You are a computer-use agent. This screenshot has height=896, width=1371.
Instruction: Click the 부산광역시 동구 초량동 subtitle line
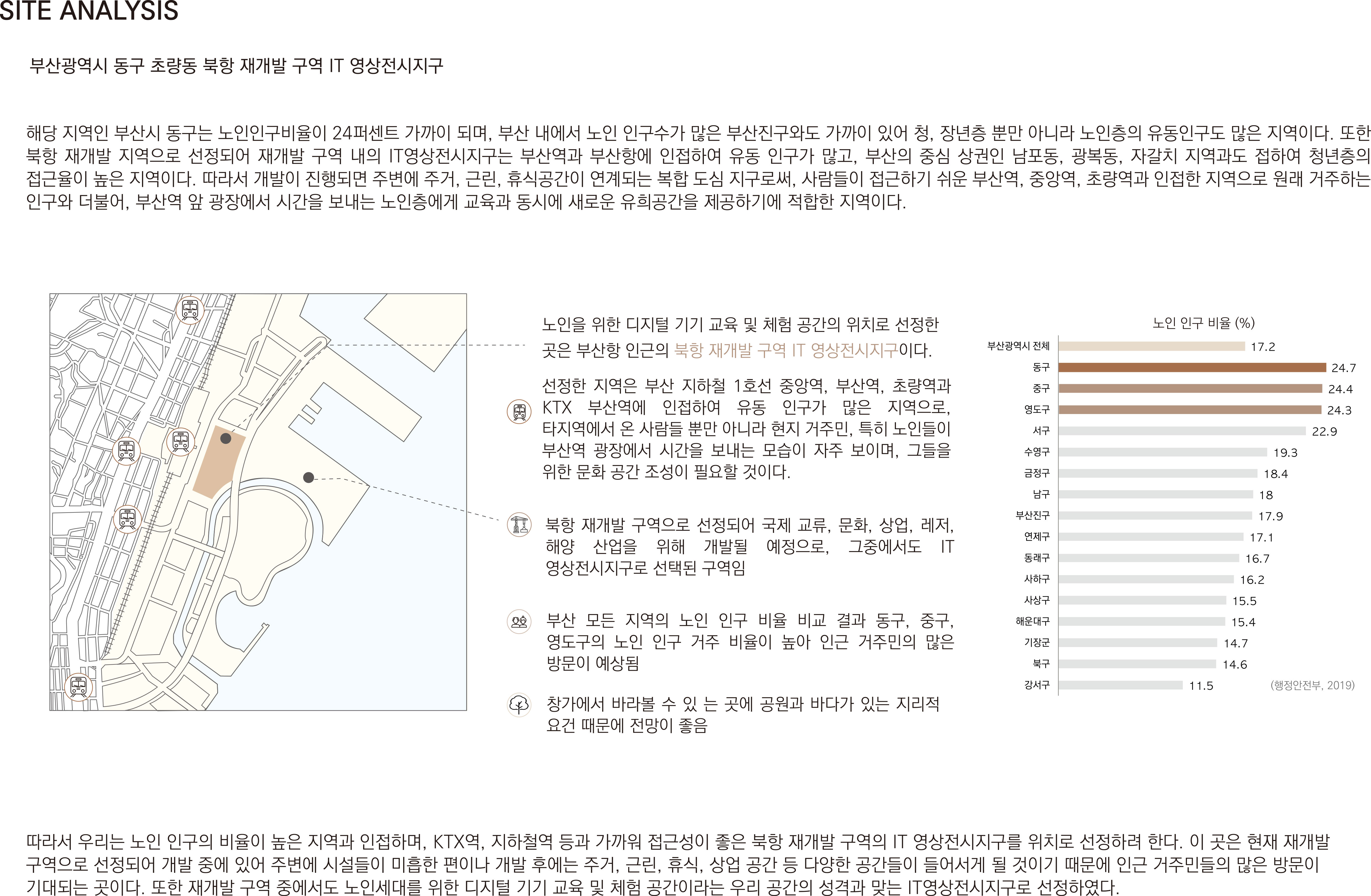236,66
